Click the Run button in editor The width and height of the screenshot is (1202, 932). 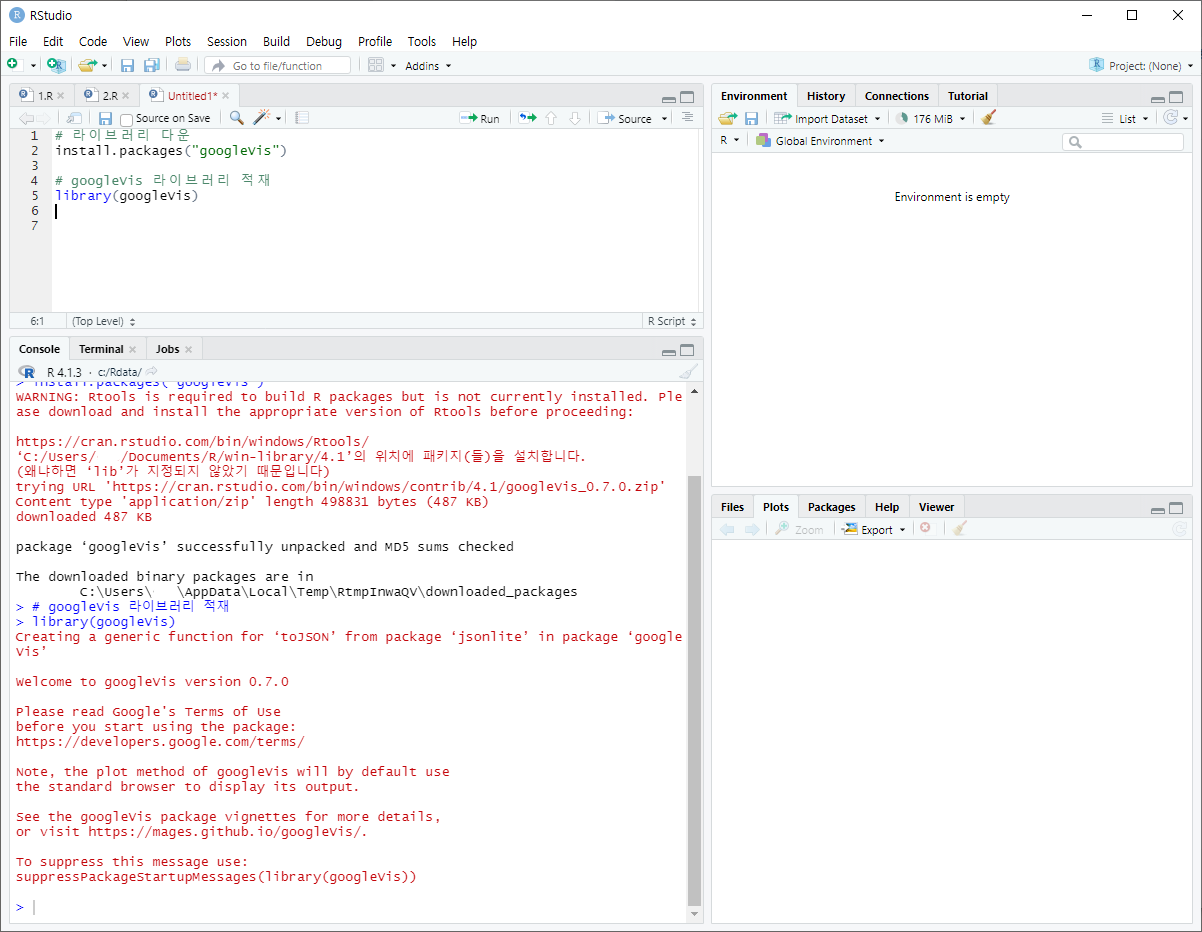[x=480, y=119]
